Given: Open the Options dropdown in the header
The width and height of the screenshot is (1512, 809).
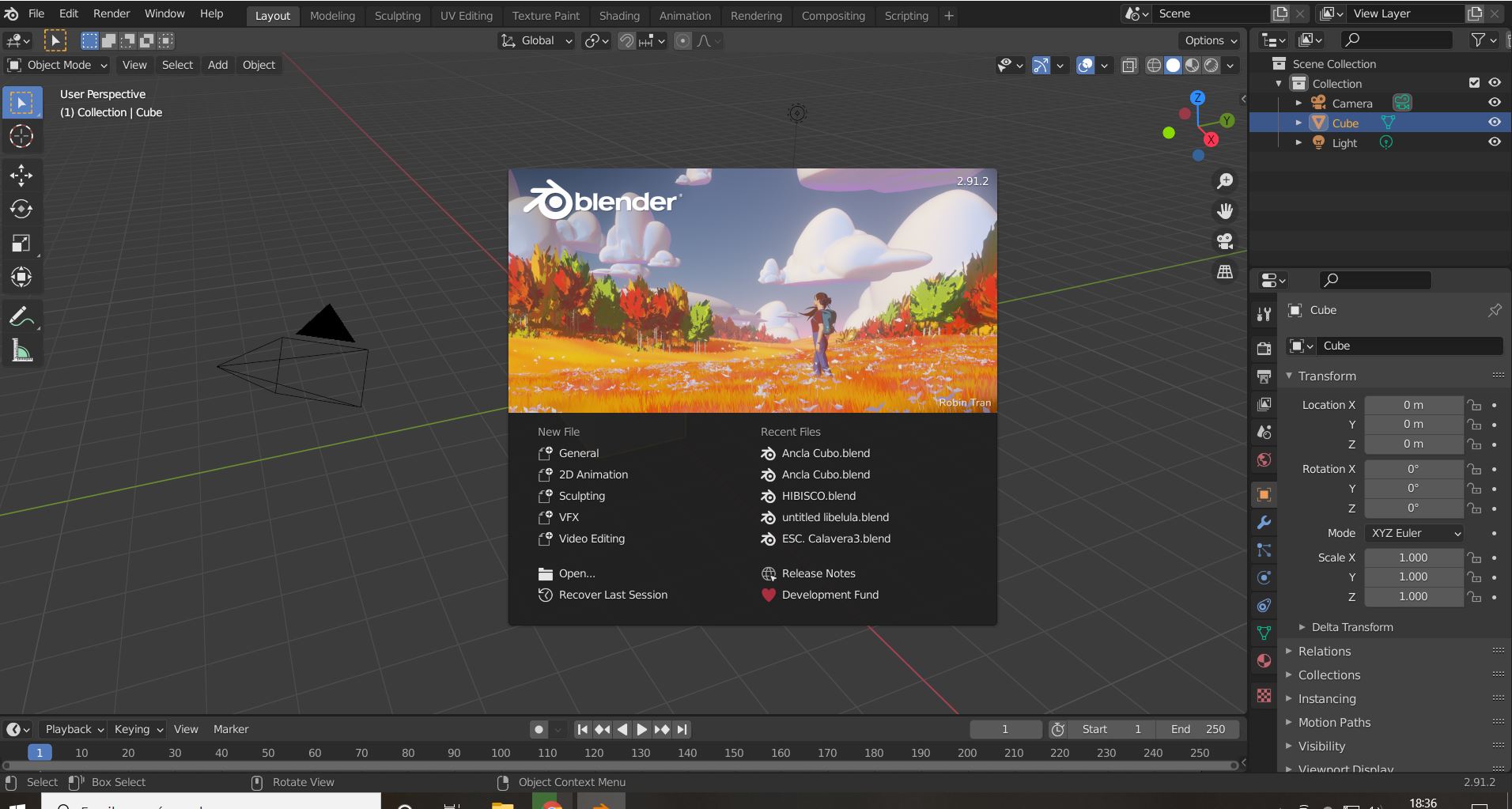Looking at the screenshot, I should 1211,41.
